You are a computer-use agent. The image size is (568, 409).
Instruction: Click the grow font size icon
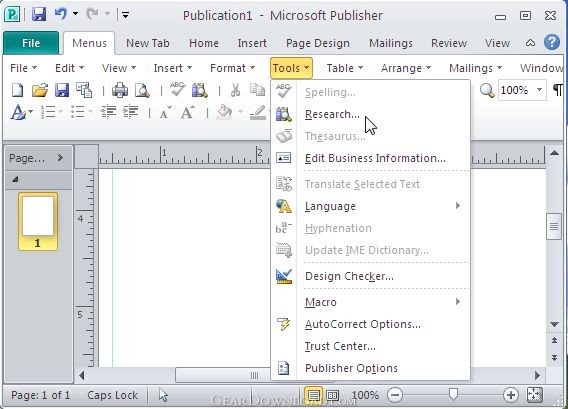pyautogui.click(x=188, y=112)
